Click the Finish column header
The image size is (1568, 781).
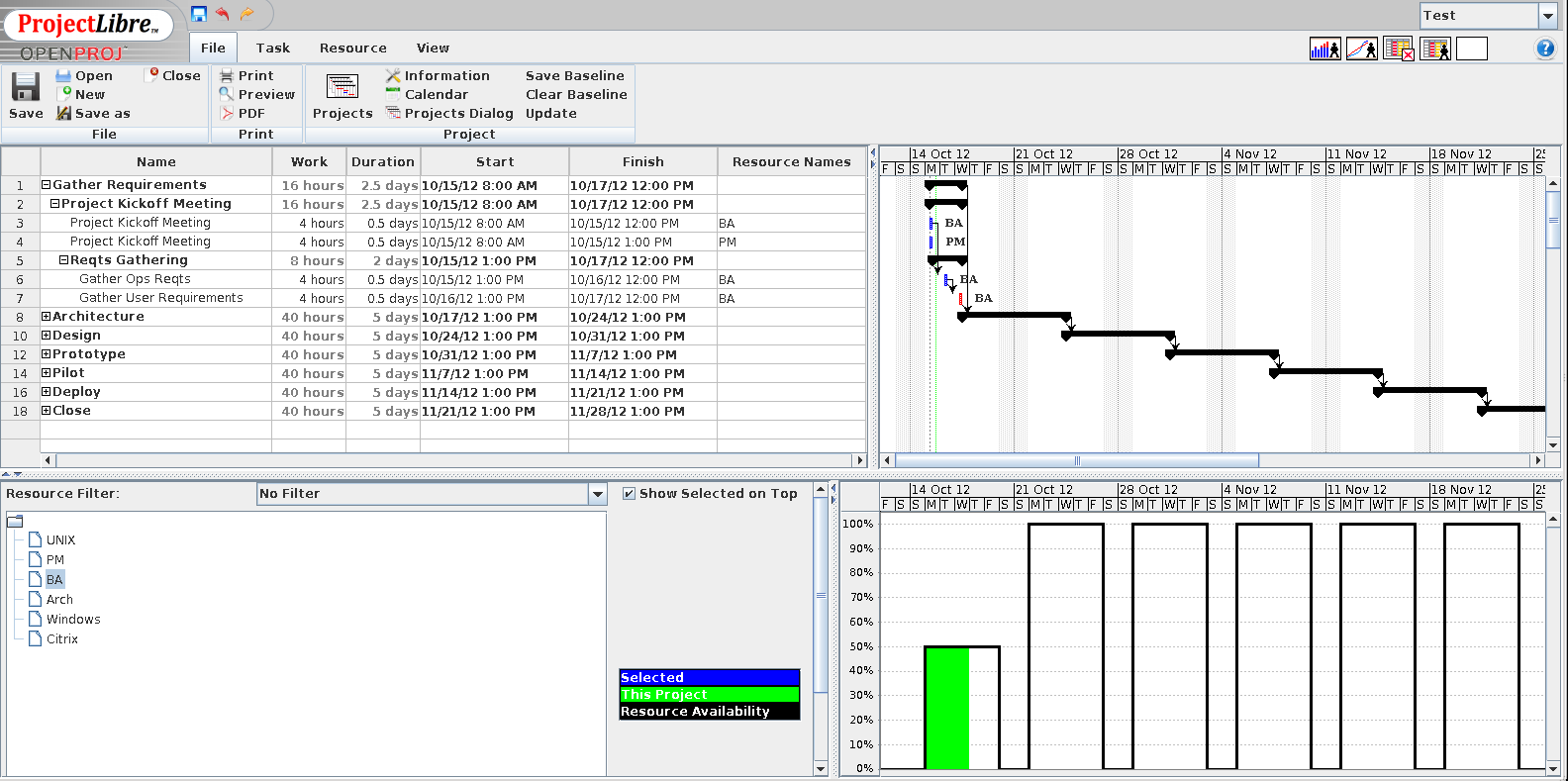pos(643,161)
